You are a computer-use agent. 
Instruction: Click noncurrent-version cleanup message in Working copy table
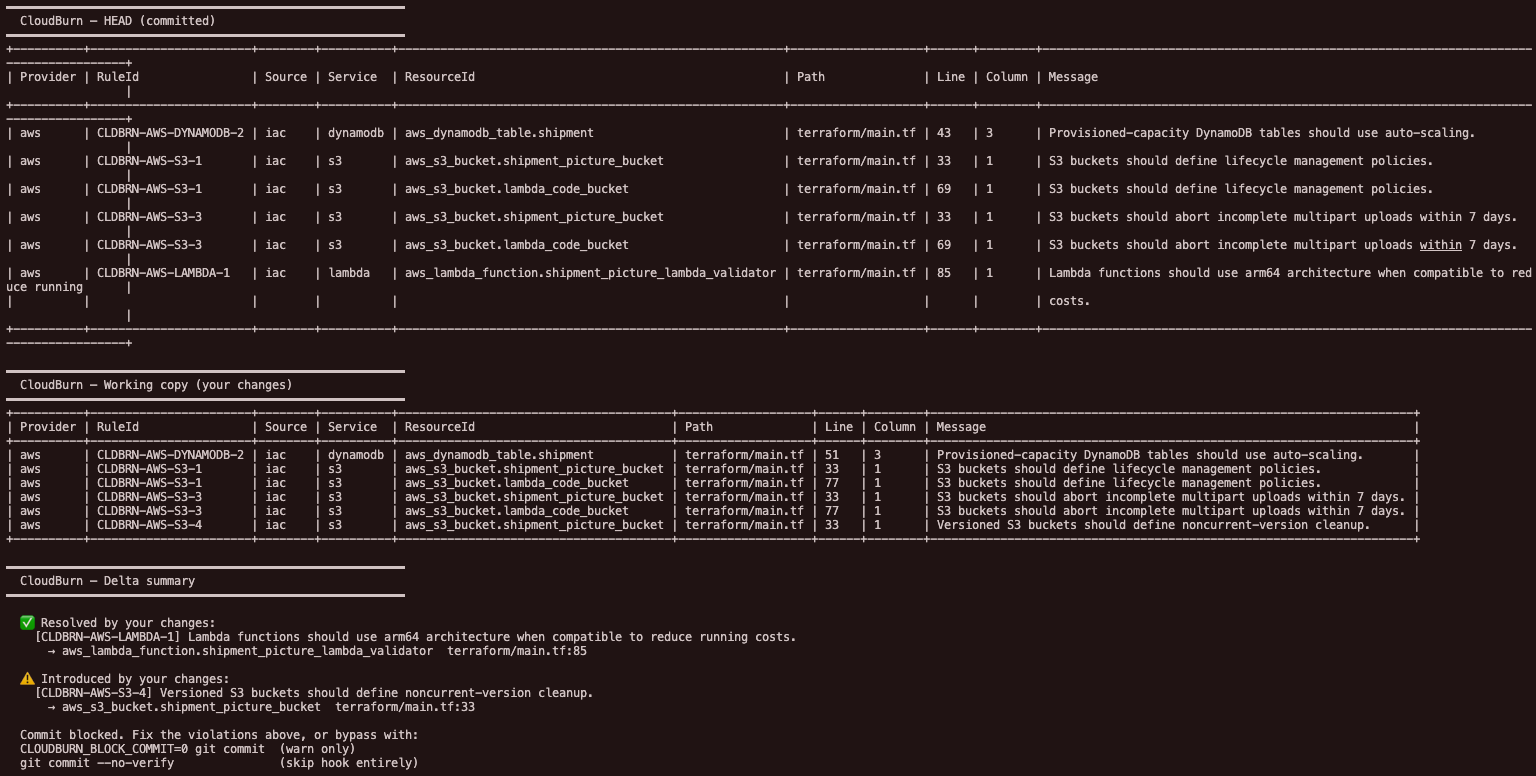pyautogui.click(x=1153, y=525)
